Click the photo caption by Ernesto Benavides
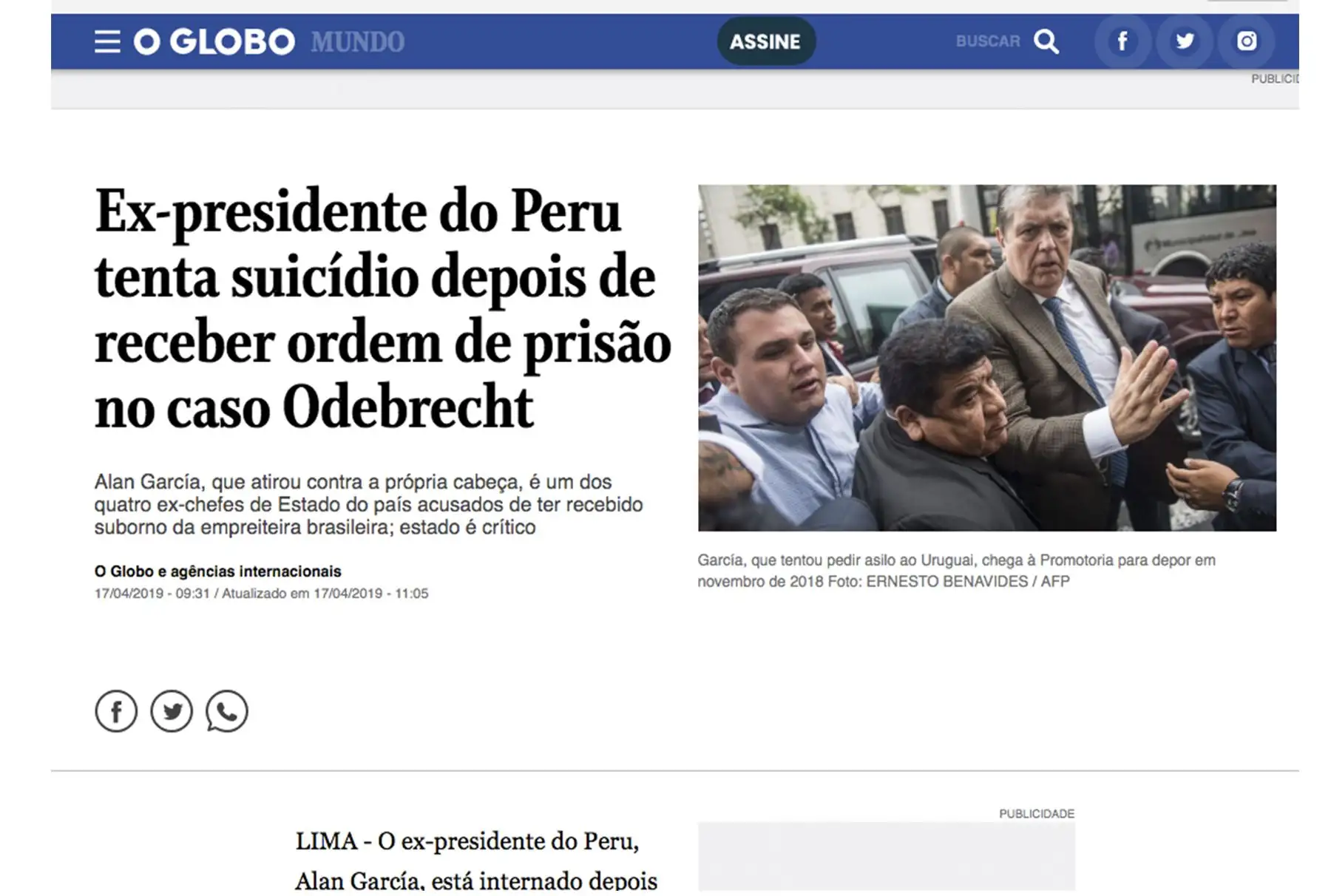This screenshot has width=1331, height=896. coord(956,571)
